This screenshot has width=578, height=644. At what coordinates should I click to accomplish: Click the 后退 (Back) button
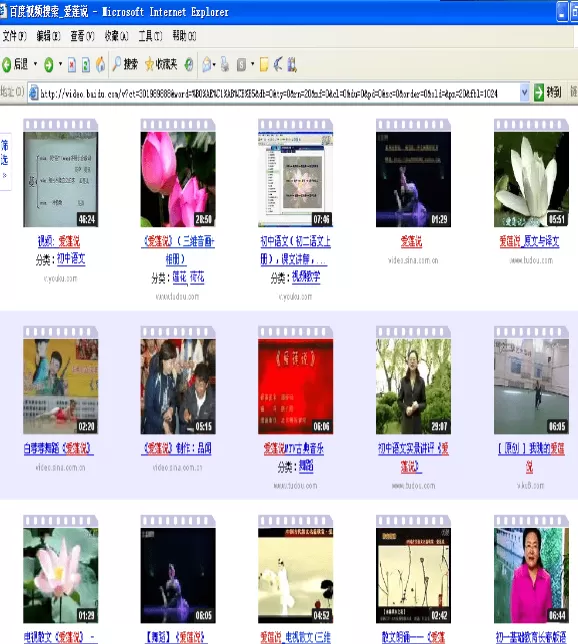[x=15, y=64]
